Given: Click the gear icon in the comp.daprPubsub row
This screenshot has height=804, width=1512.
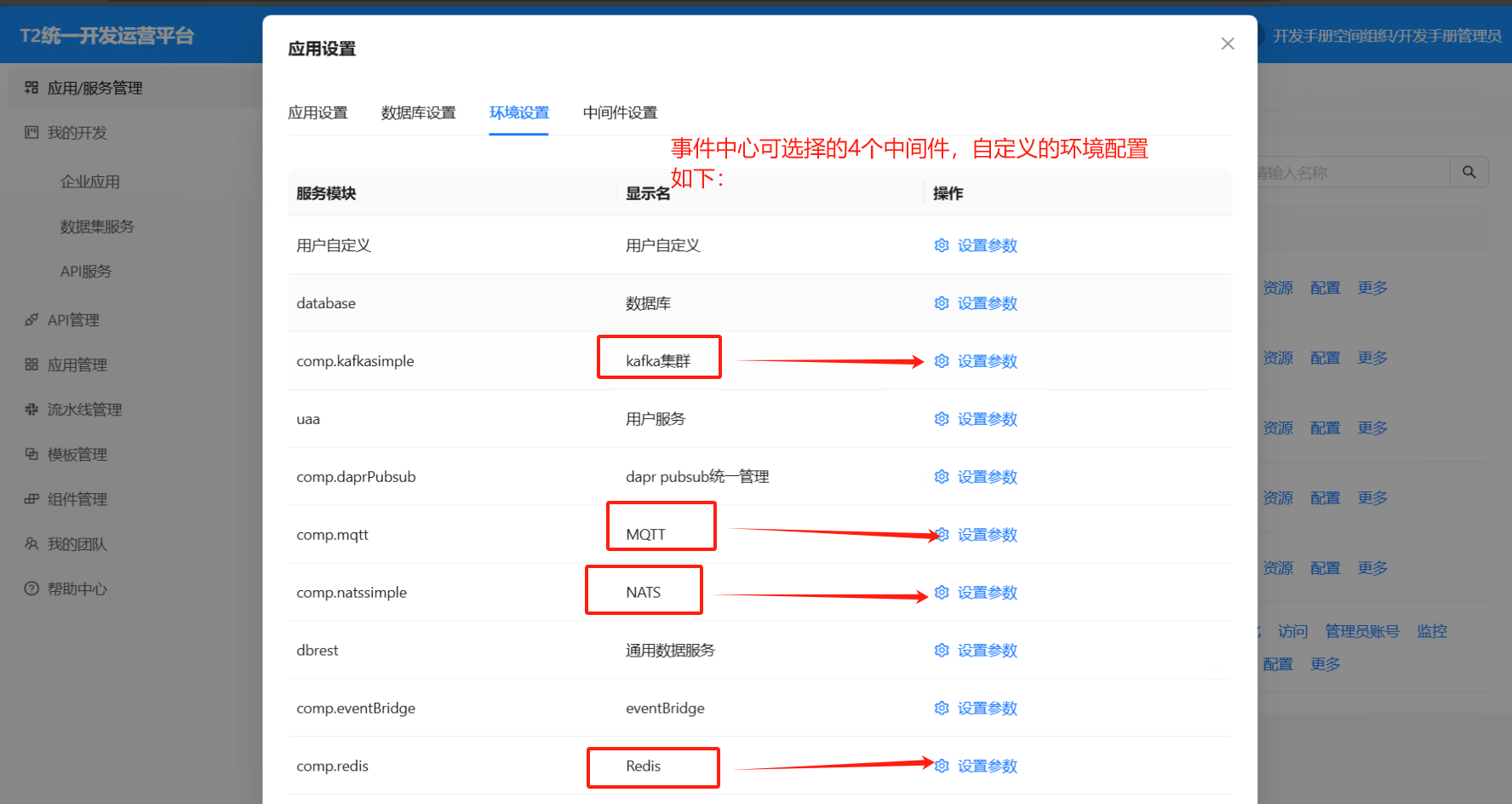Looking at the screenshot, I should pyautogui.click(x=942, y=477).
